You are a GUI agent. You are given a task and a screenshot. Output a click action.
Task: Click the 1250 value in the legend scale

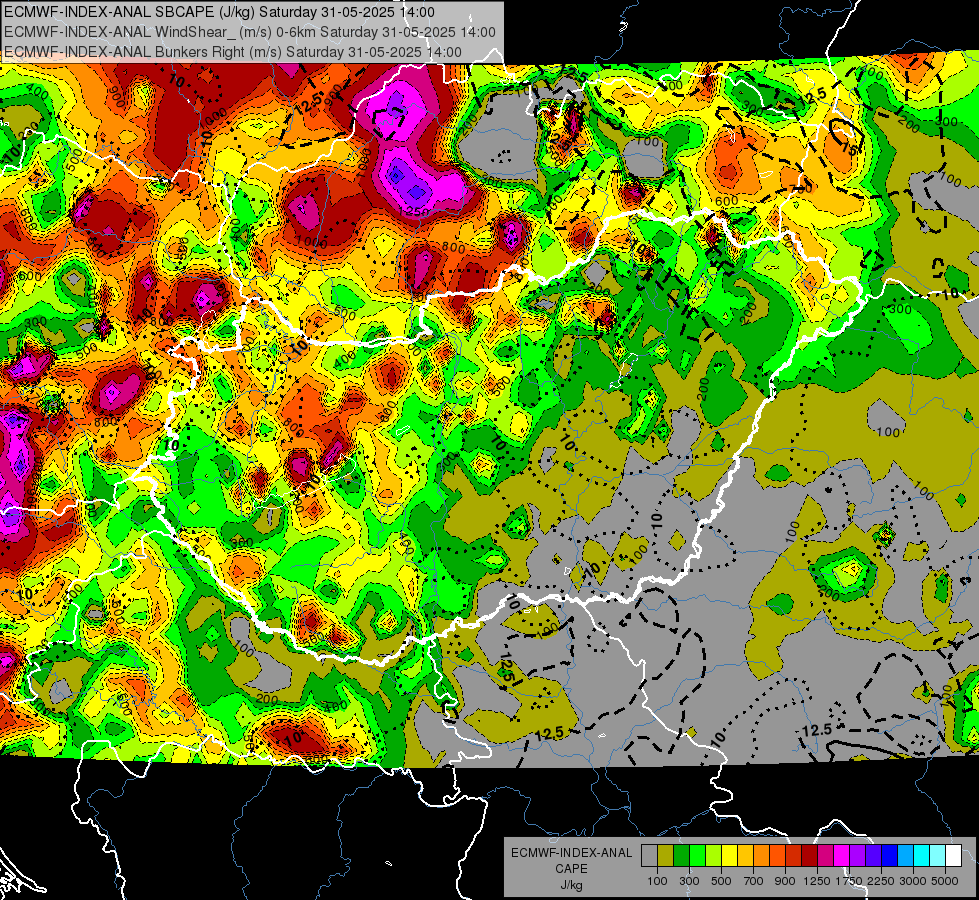(x=817, y=881)
